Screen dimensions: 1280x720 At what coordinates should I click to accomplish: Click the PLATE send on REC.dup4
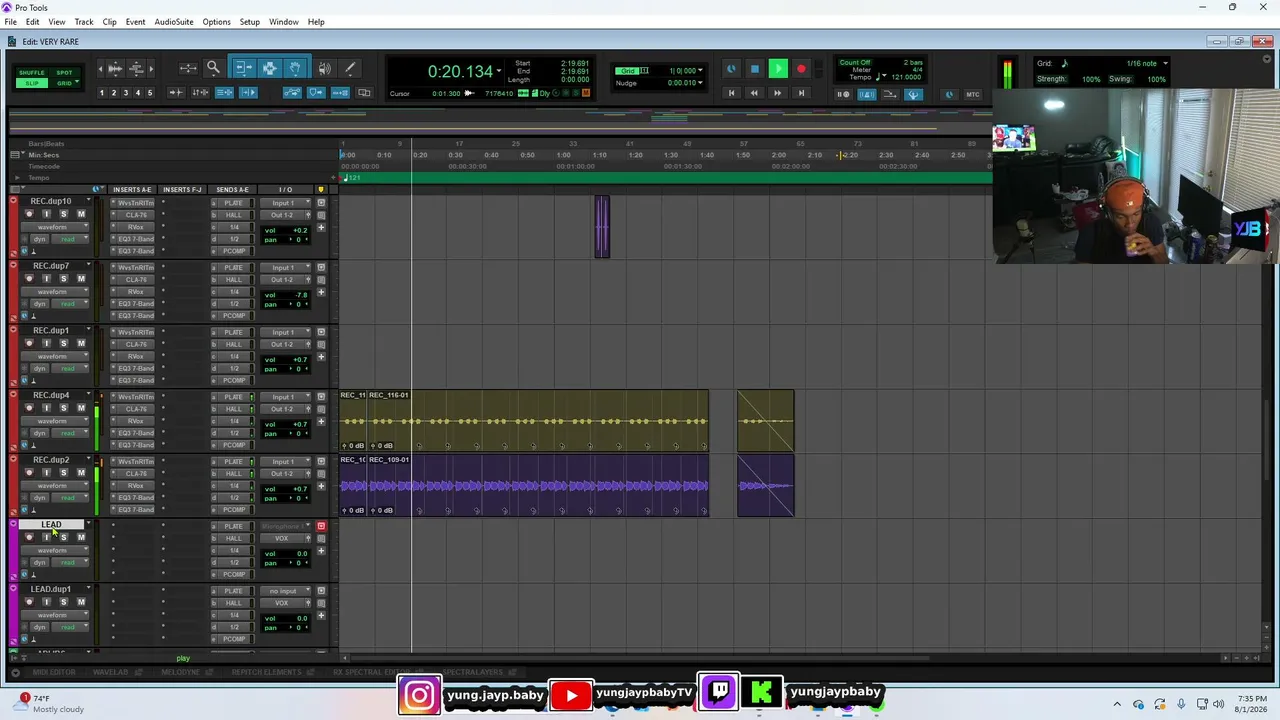click(x=233, y=397)
